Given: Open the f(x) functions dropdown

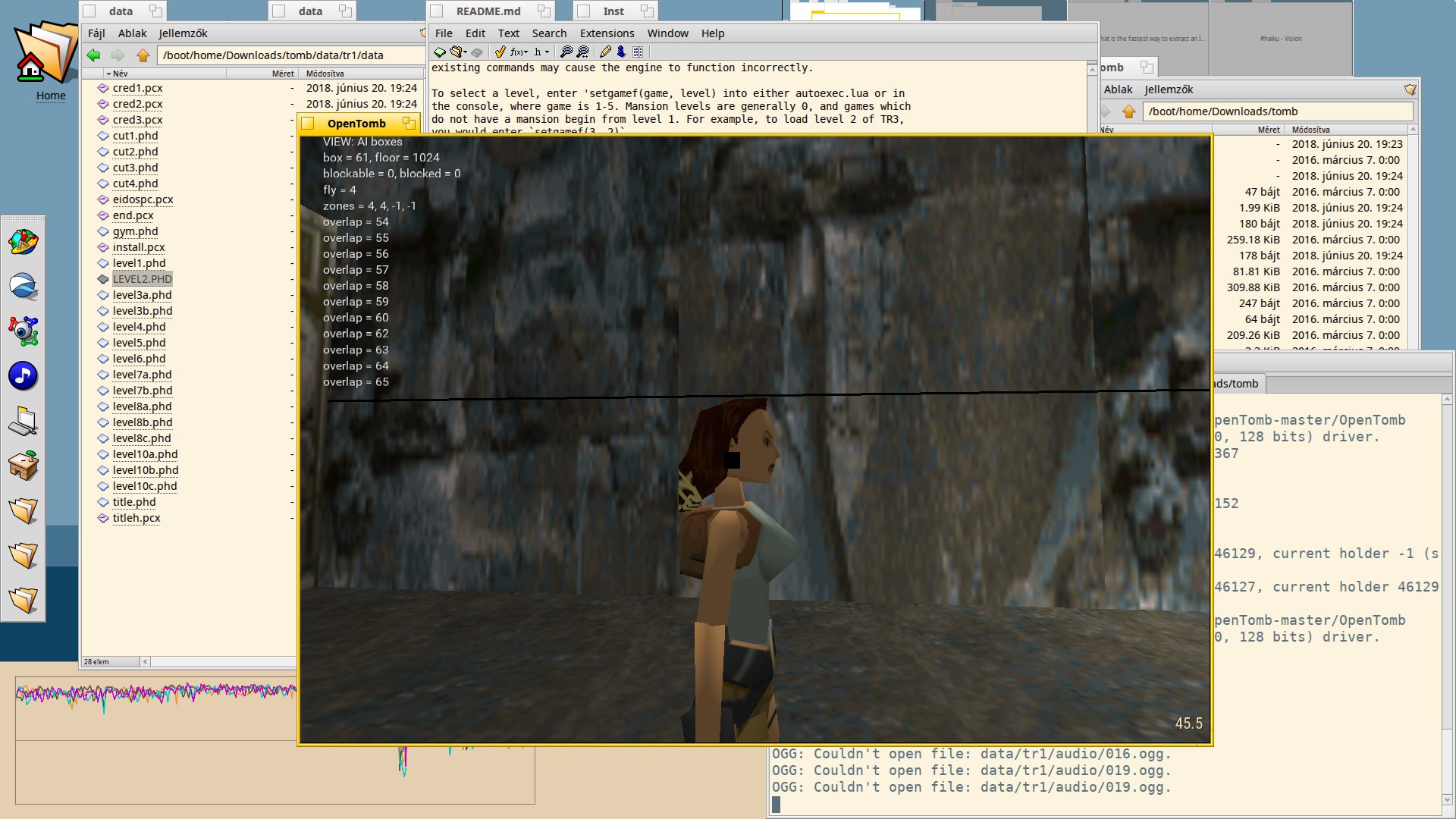Looking at the screenshot, I should click(519, 52).
